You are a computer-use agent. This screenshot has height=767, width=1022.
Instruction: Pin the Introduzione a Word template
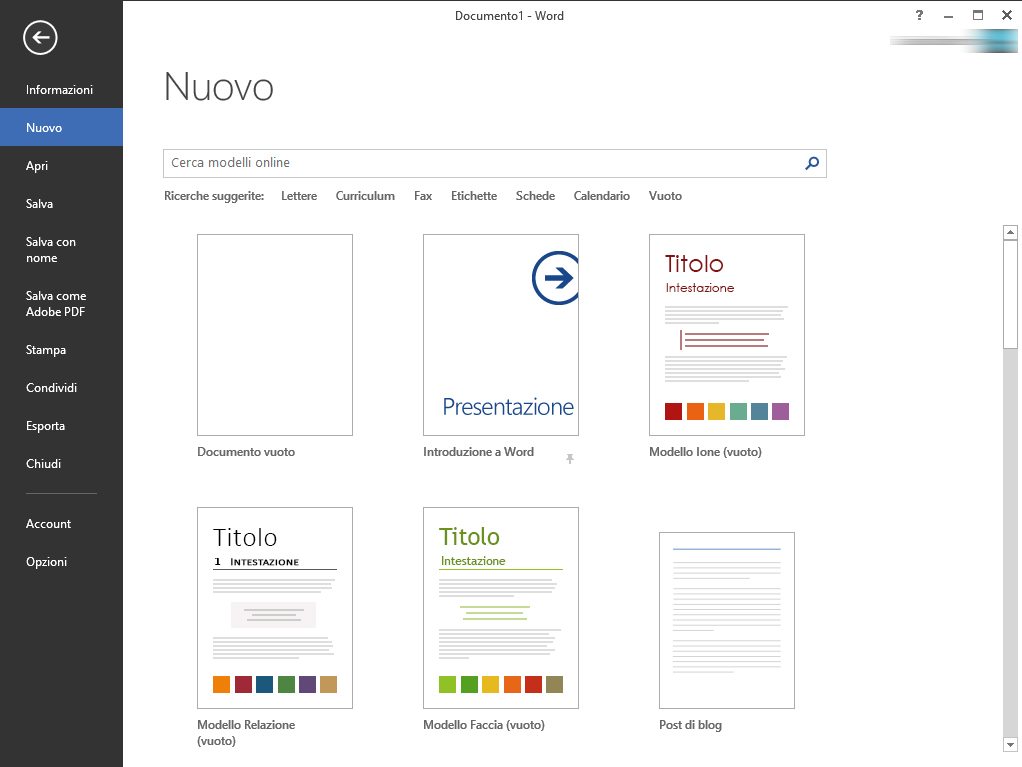(x=570, y=458)
